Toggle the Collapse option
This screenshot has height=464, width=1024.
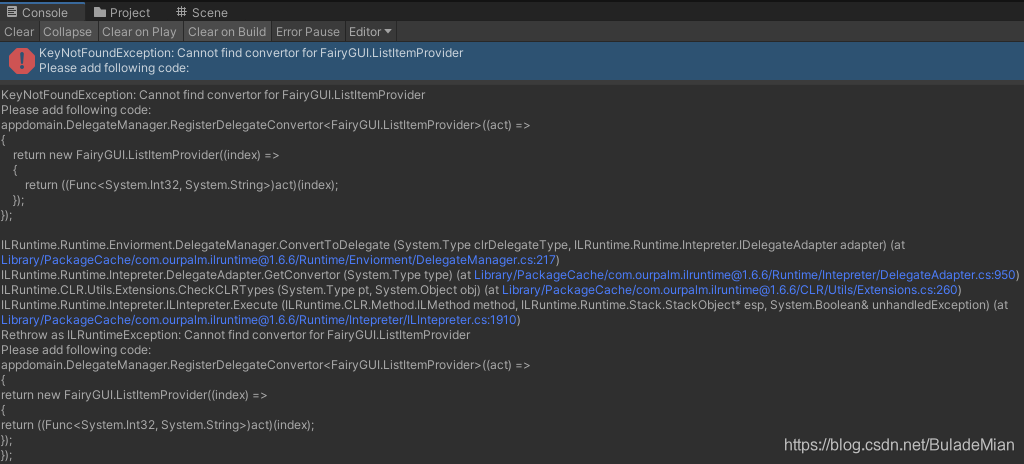click(68, 31)
